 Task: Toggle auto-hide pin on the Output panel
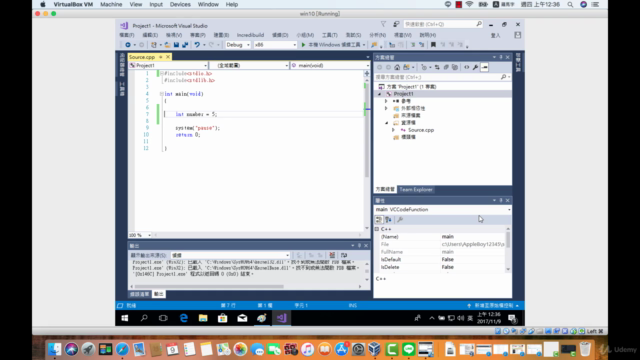tap(359, 246)
